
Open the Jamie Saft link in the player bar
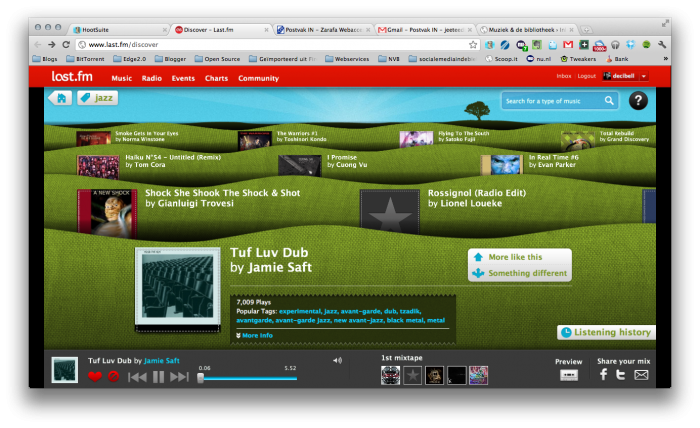(162, 361)
